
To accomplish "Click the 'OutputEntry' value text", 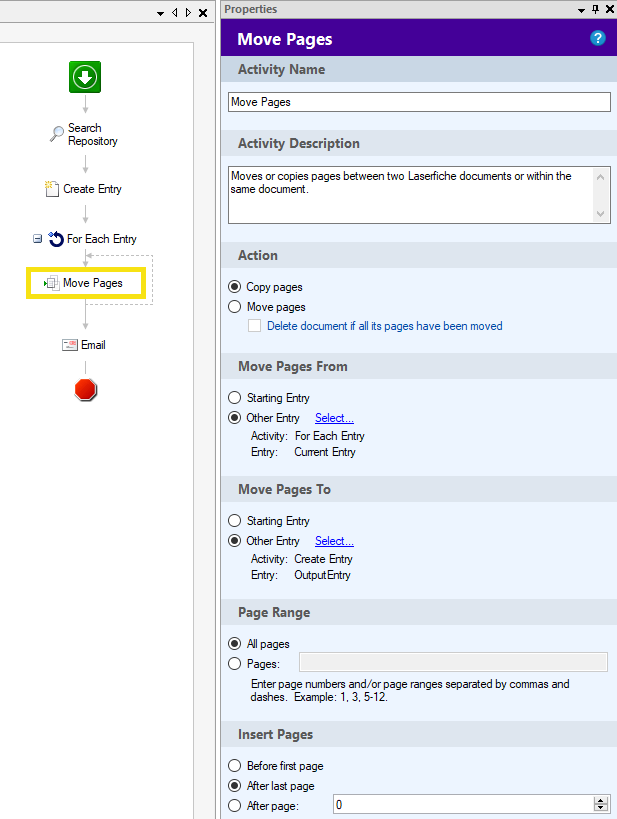I will pyautogui.click(x=322, y=575).
